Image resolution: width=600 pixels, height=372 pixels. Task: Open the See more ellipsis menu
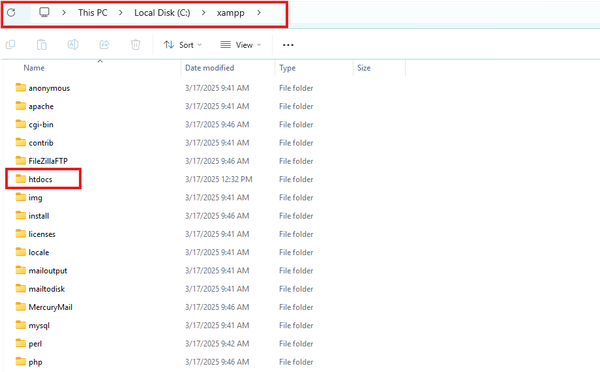coord(288,45)
